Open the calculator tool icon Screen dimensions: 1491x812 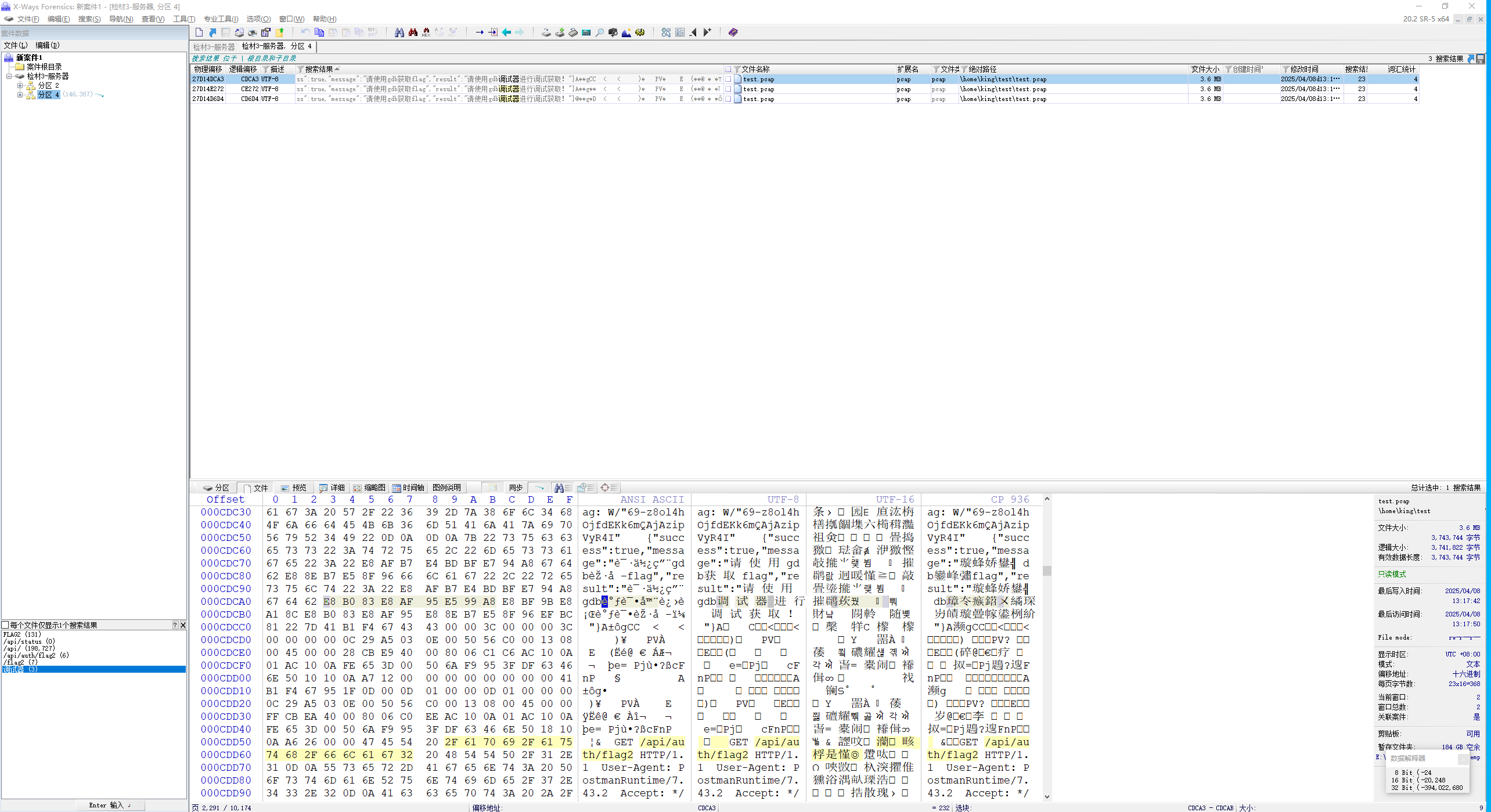pos(586,33)
